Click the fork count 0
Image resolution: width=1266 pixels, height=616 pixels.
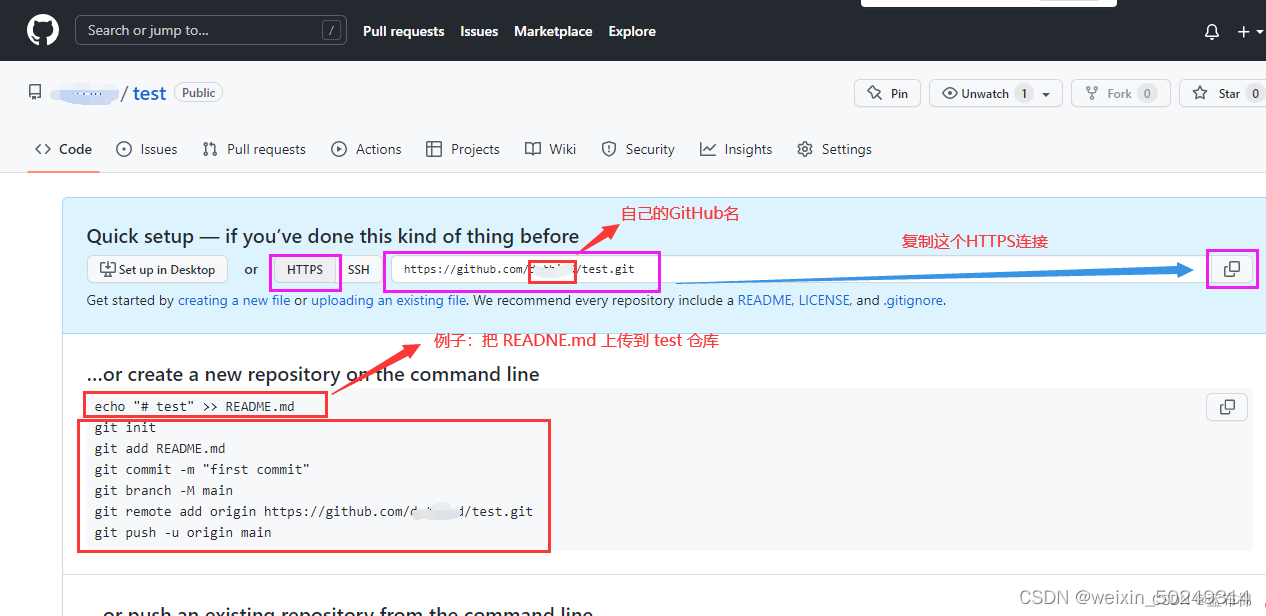pos(1147,93)
